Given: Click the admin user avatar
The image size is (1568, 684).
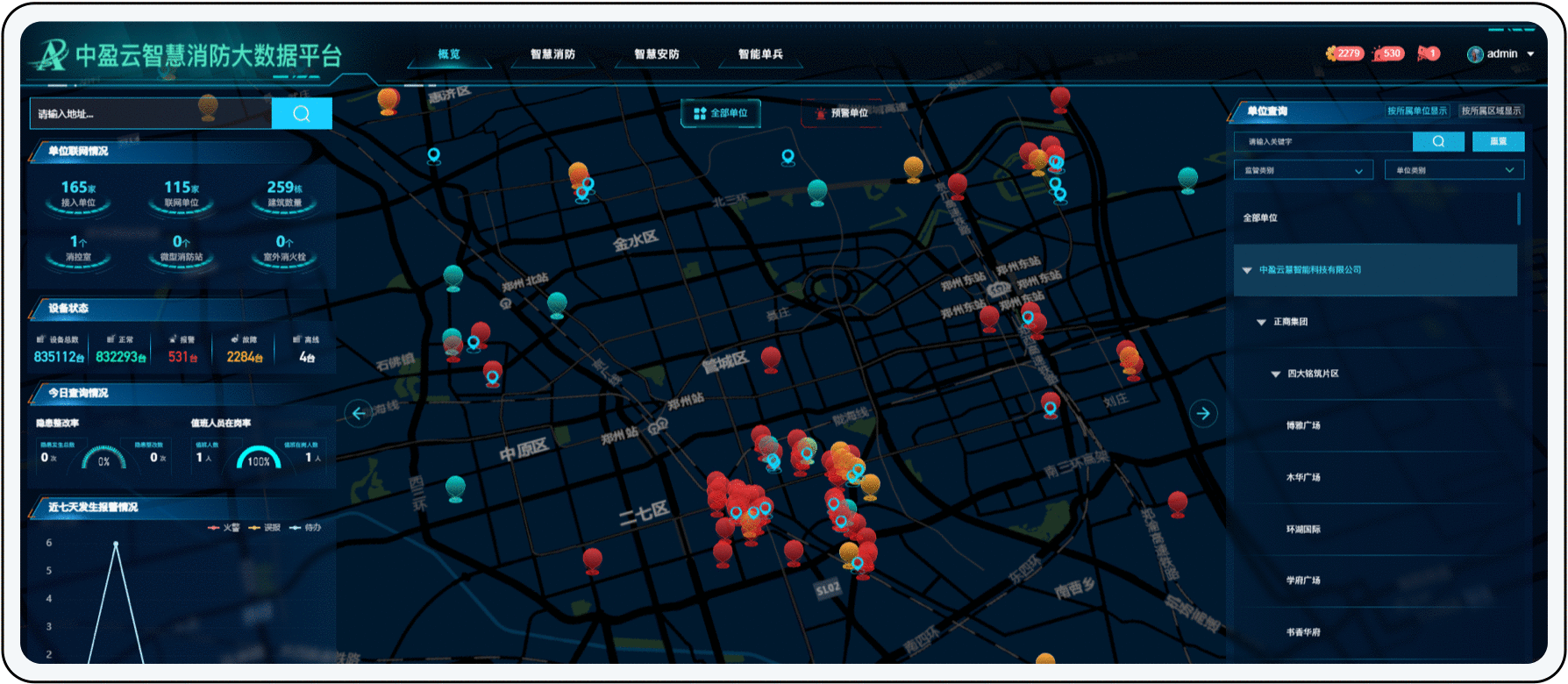Looking at the screenshot, I should [1475, 54].
